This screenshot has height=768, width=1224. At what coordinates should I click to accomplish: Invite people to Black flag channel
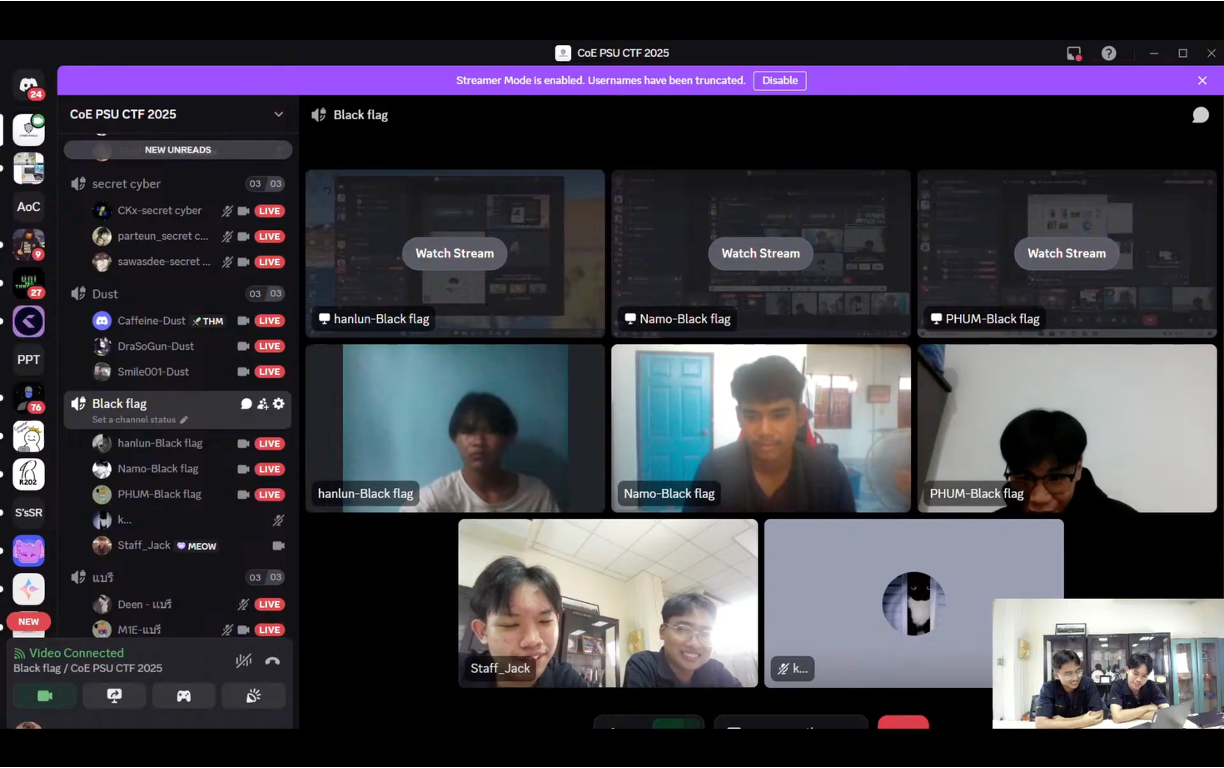tap(262, 404)
